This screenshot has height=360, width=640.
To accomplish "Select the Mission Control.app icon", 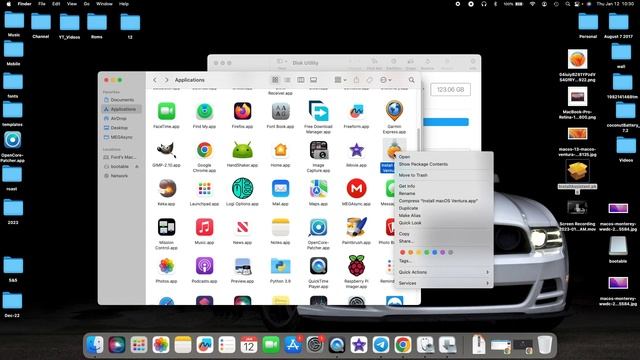I will 166,227.
